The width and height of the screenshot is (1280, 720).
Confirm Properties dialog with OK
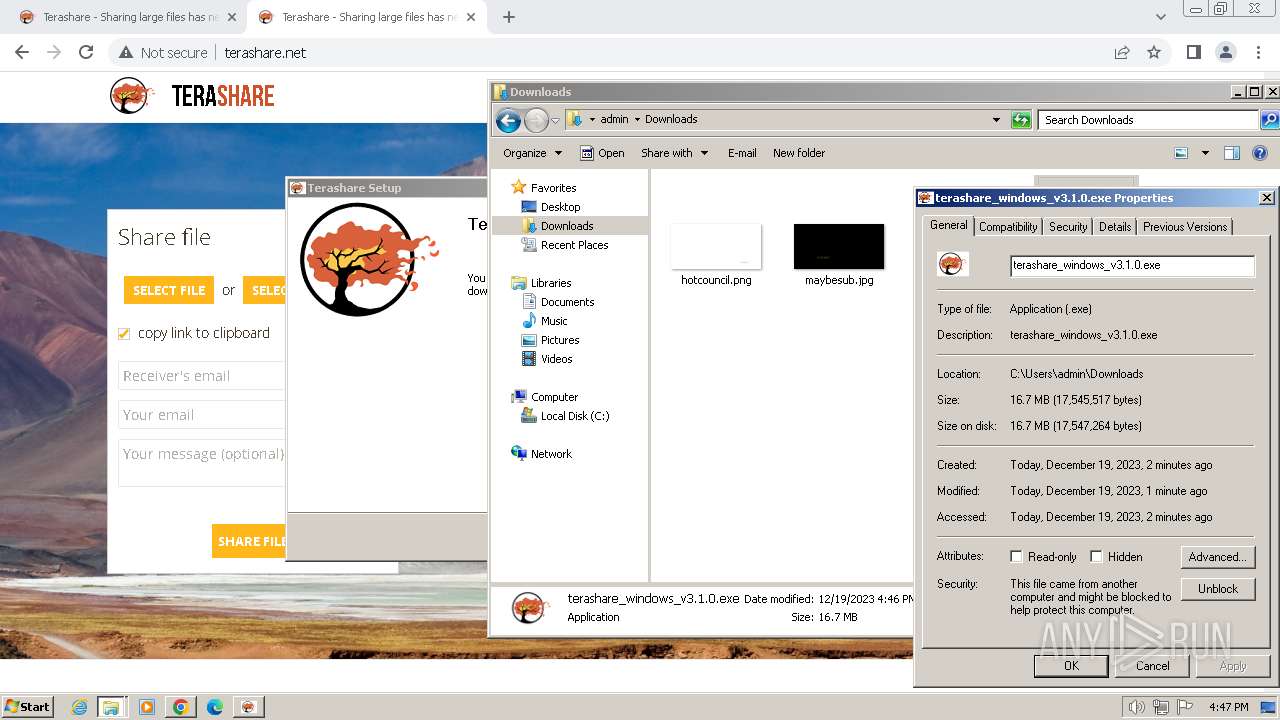(x=1071, y=666)
